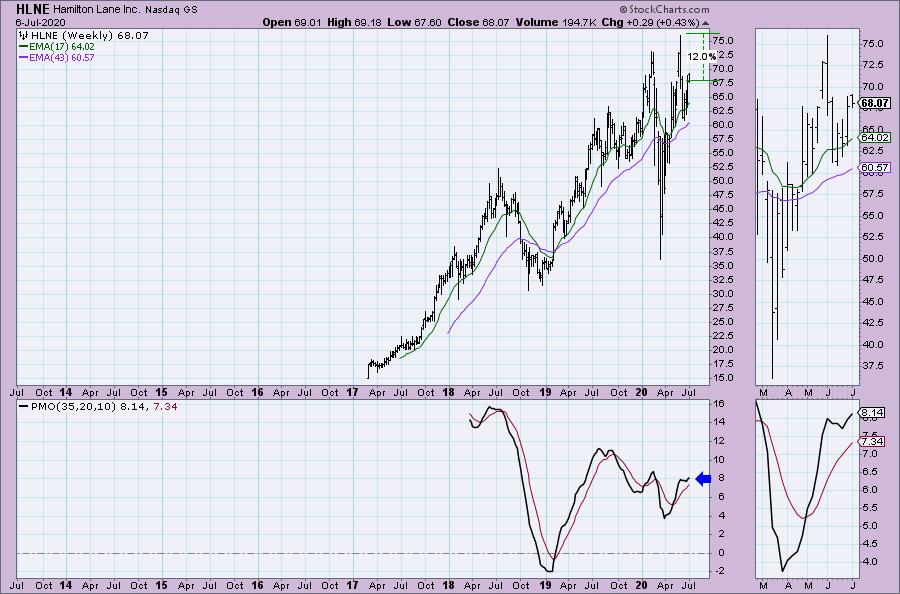900x594 pixels.
Task: Click the Nasdaq GS exchange label
Action: point(171,10)
